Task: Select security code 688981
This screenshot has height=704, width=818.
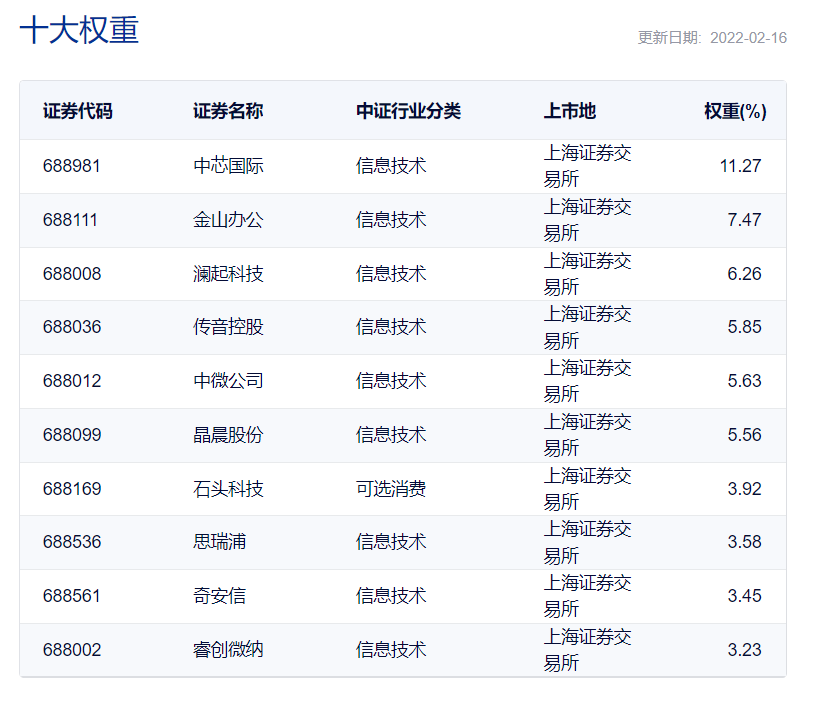Action: point(71,166)
